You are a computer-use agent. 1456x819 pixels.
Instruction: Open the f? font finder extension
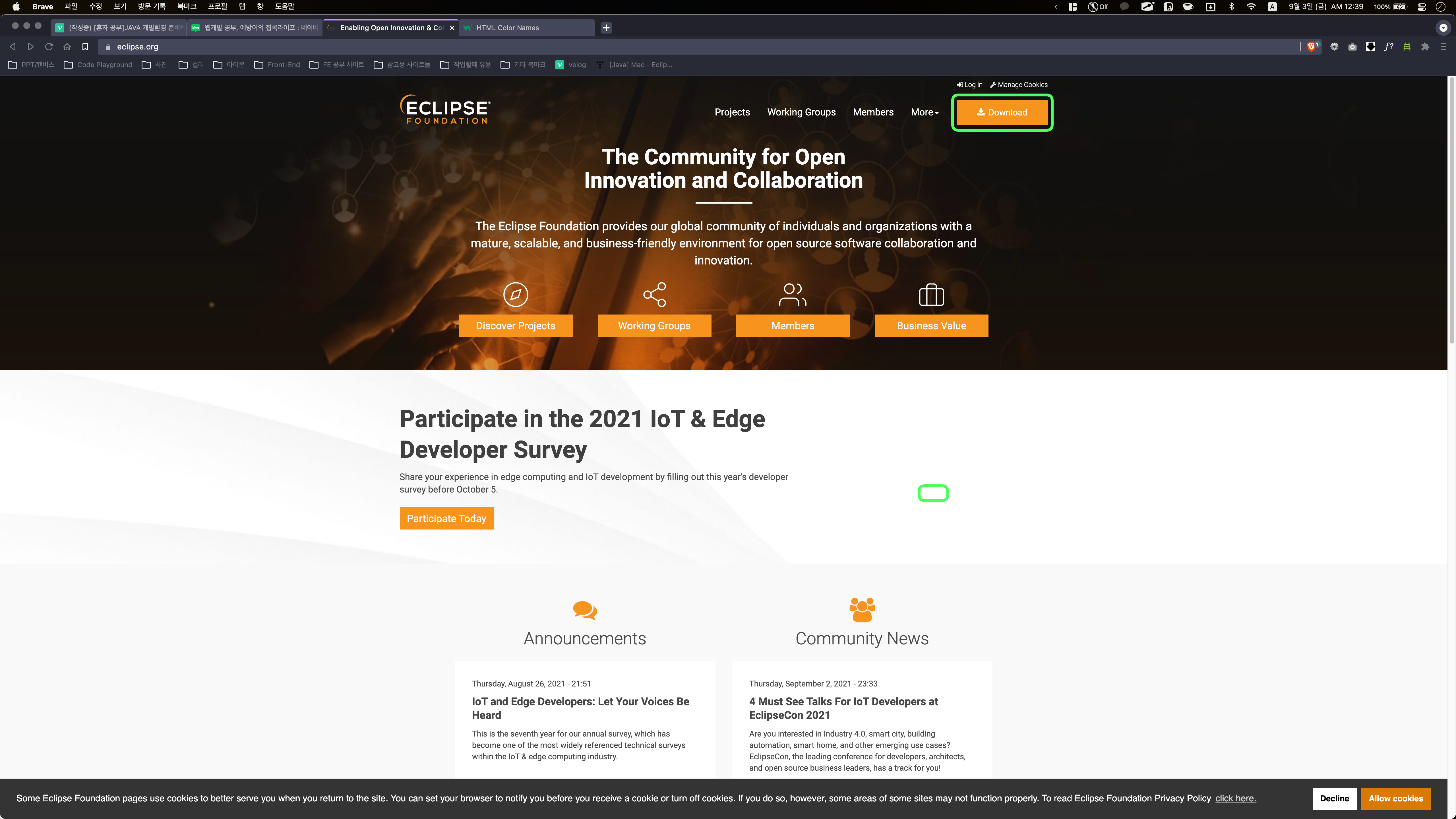[1389, 47]
